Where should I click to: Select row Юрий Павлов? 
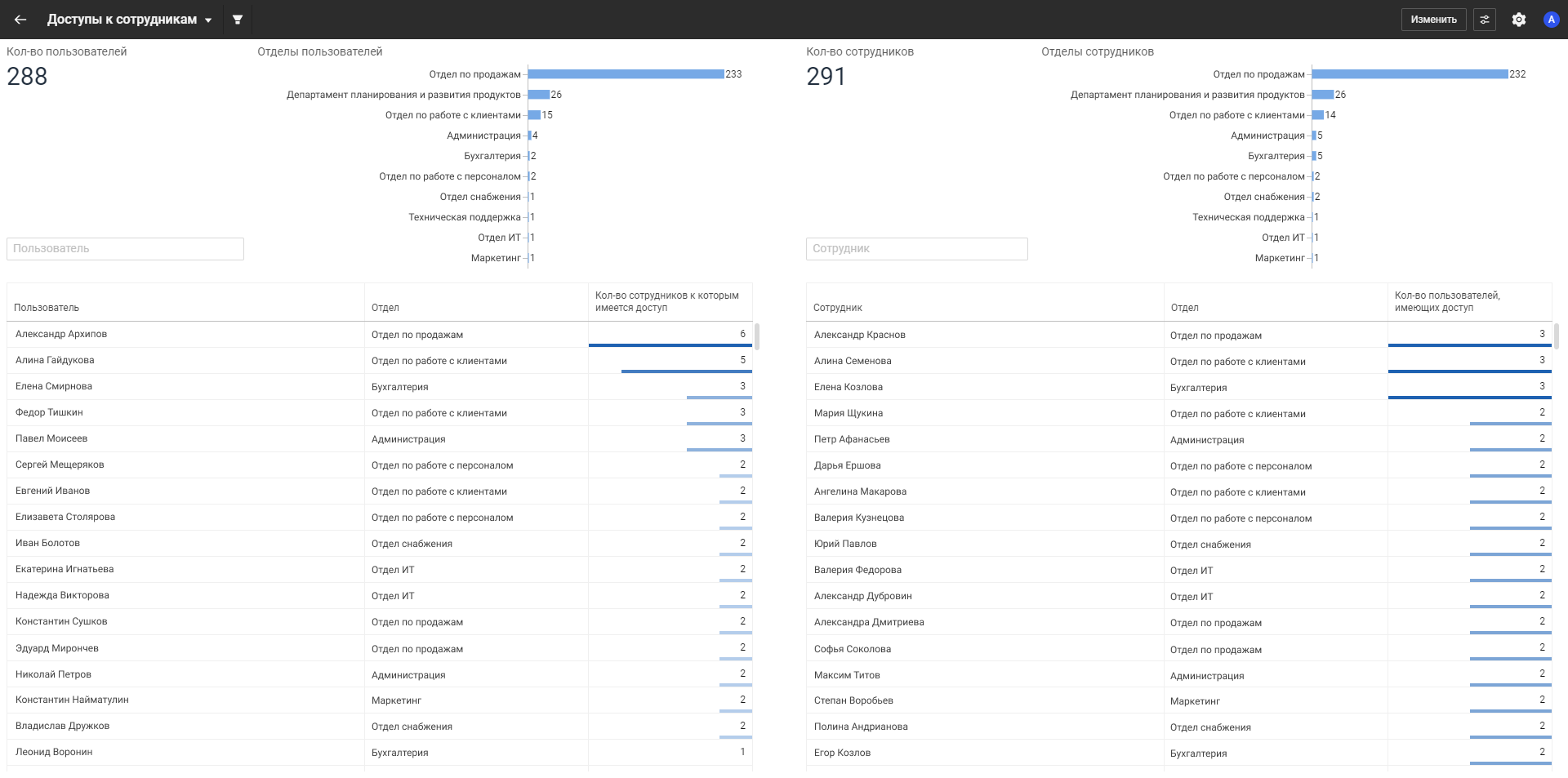click(1178, 544)
